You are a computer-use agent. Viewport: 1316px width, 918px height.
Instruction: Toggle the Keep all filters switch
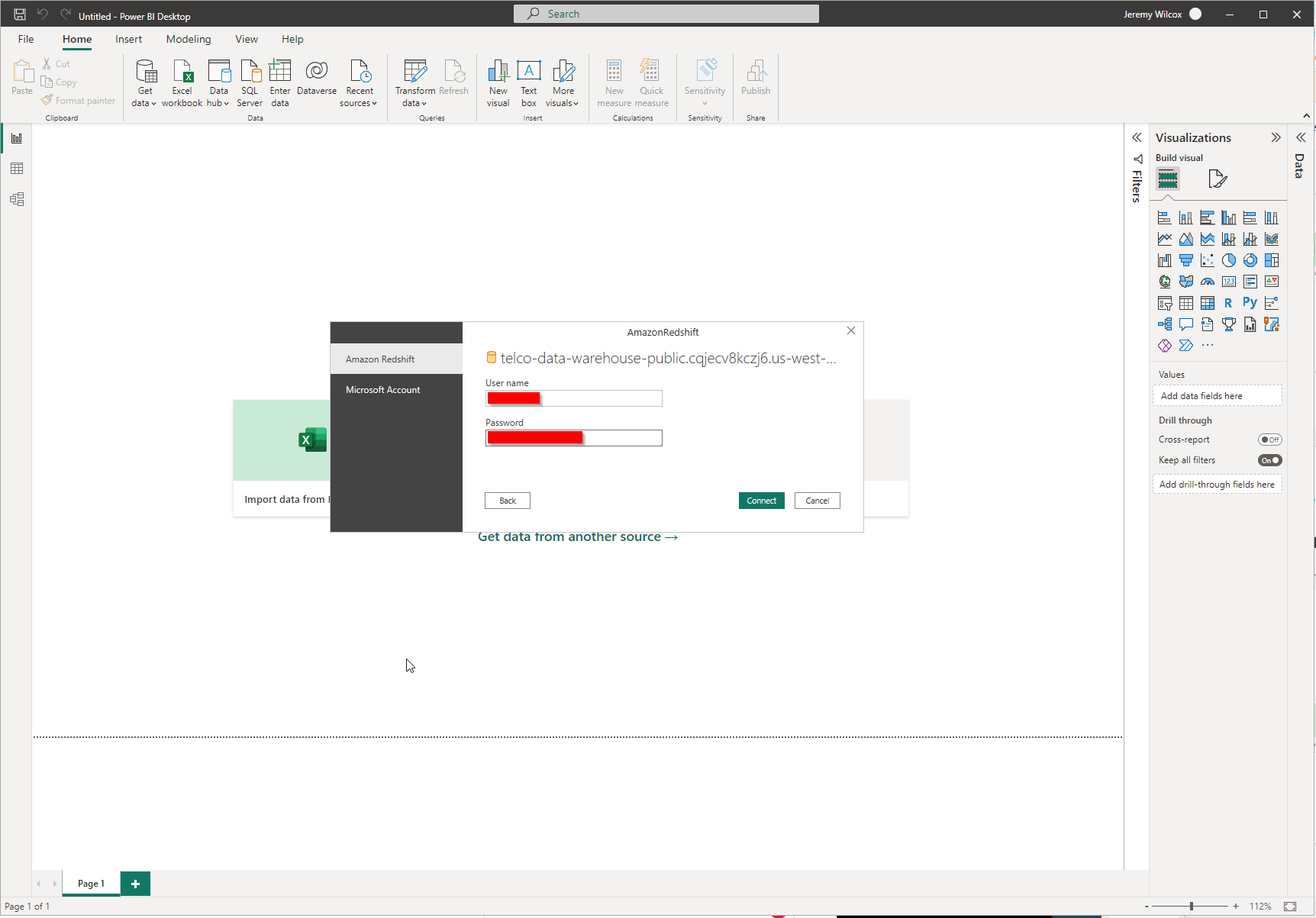[1270, 460]
